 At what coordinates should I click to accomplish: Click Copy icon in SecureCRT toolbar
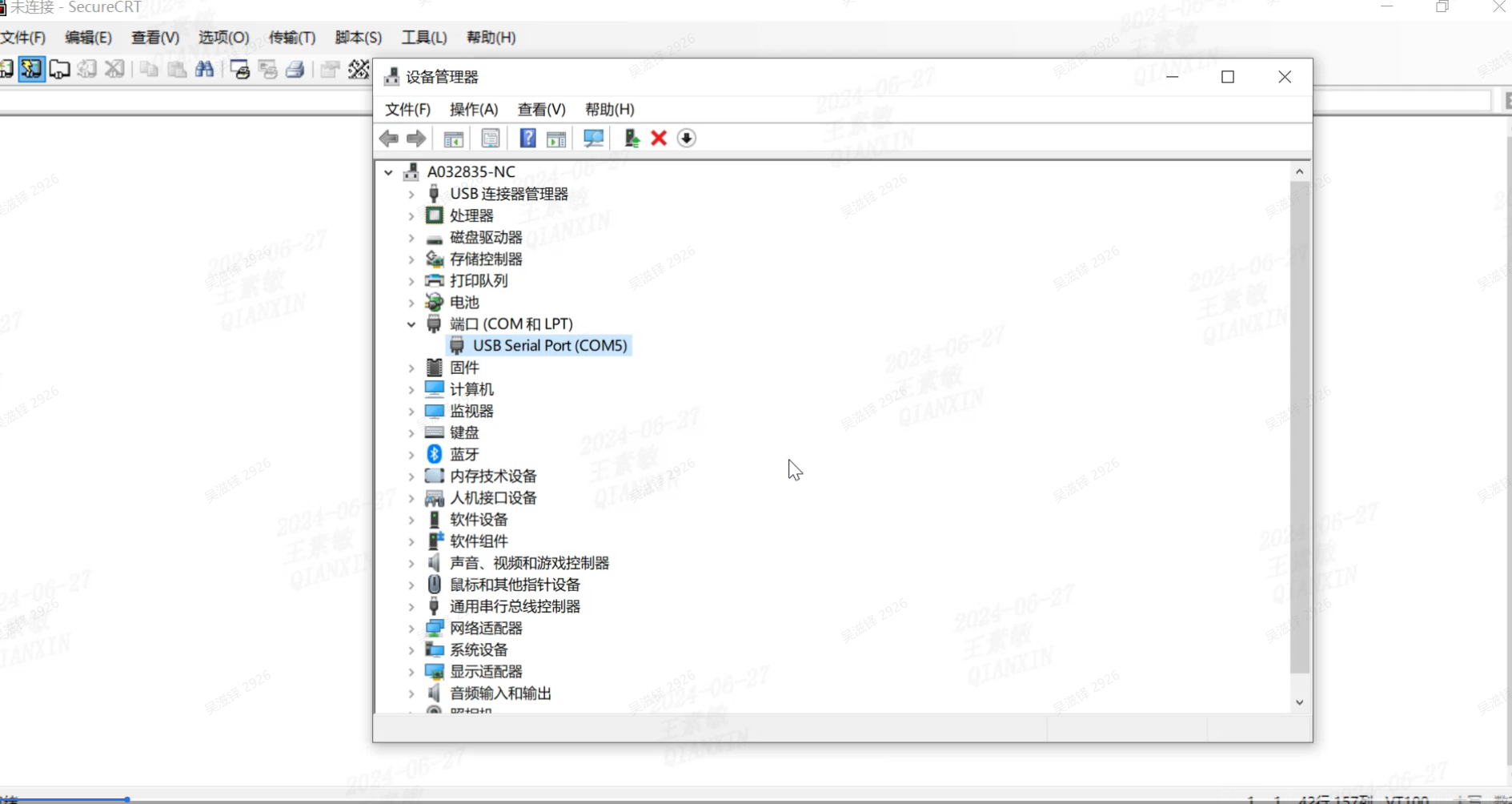point(149,69)
